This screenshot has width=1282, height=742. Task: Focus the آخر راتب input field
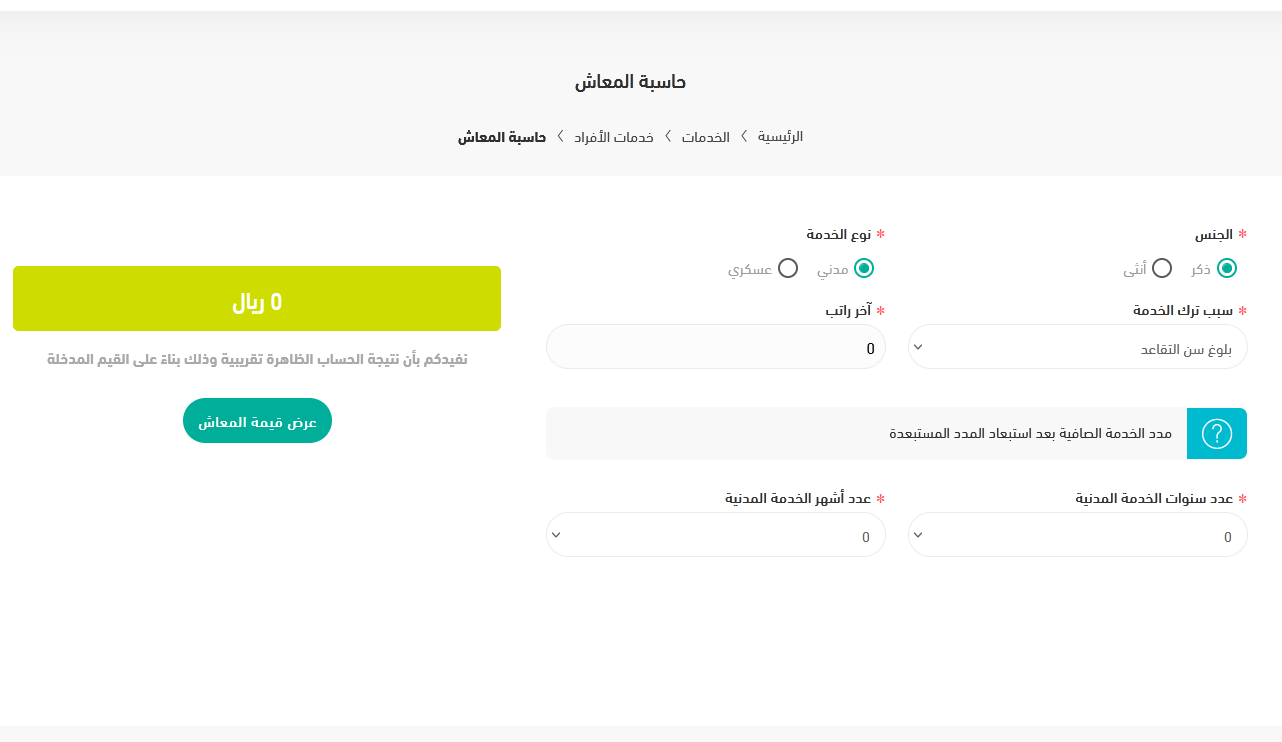point(715,347)
